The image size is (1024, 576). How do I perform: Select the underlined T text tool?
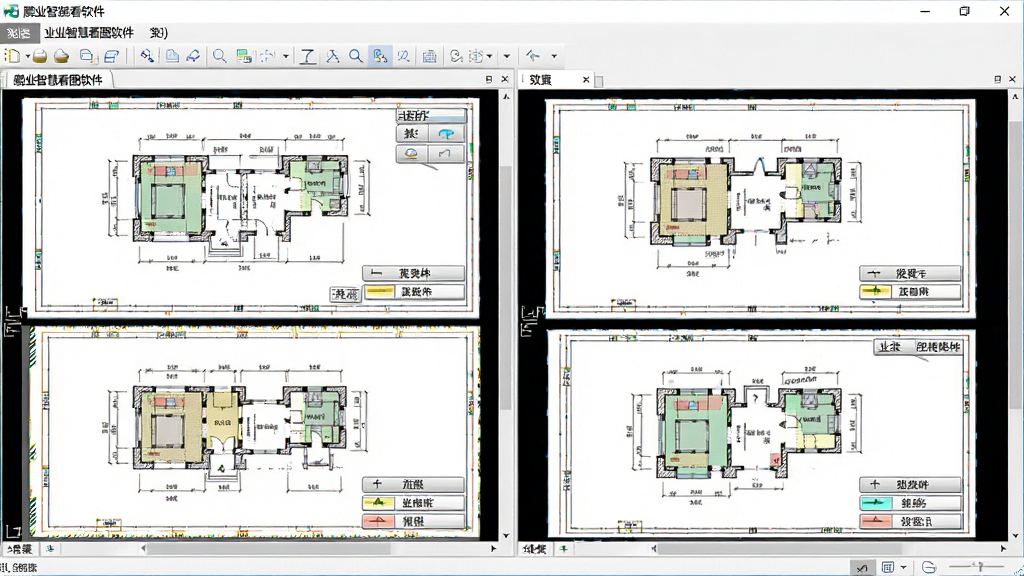[x=307, y=56]
